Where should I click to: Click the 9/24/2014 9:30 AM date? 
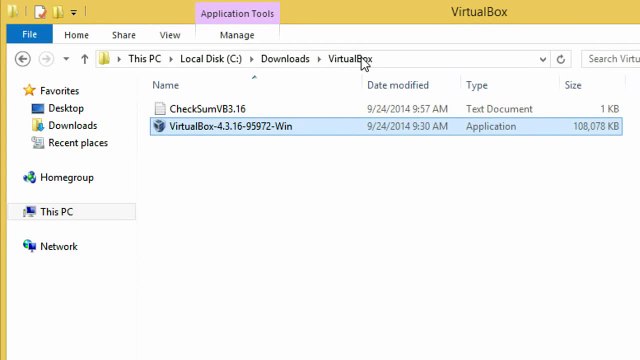pyautogui.click(x=407, y=126)
